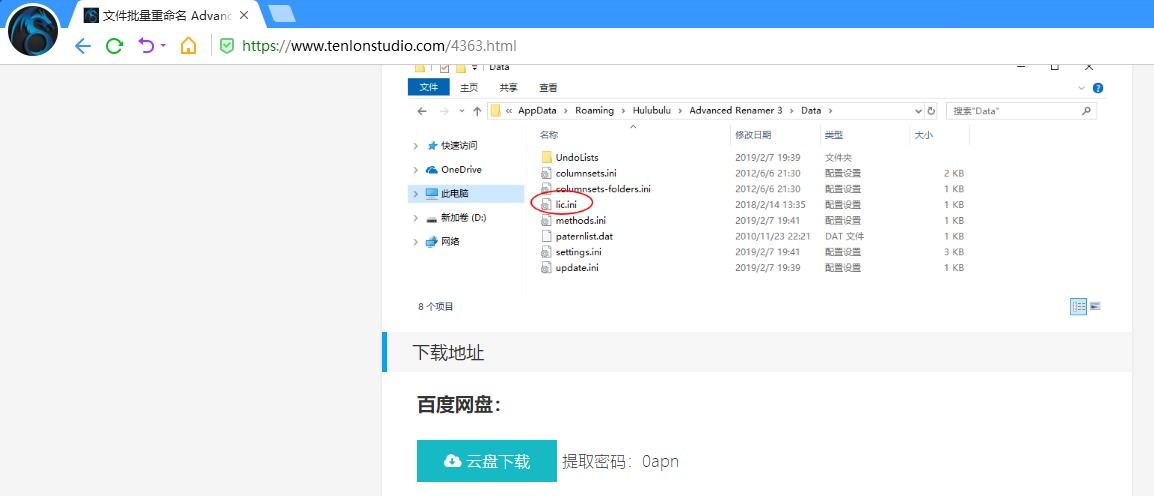Screen dimensions: 1154x496
Task: Click the 搜索"Data" search box
Action: 1021,111
